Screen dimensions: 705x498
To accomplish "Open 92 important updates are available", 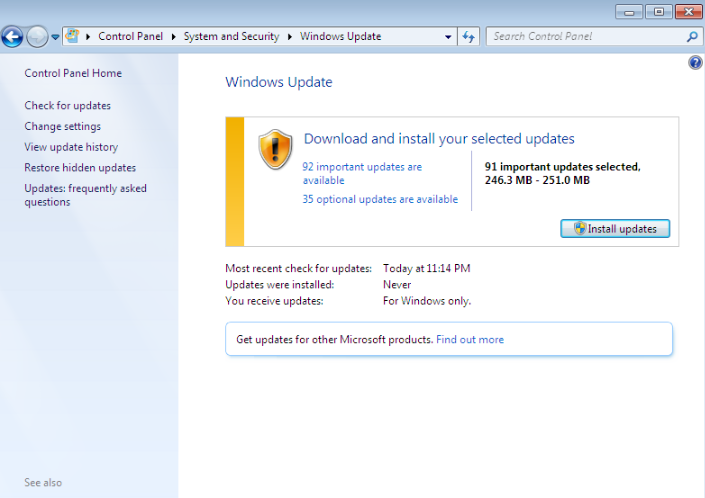I will [x=362, y=173].
